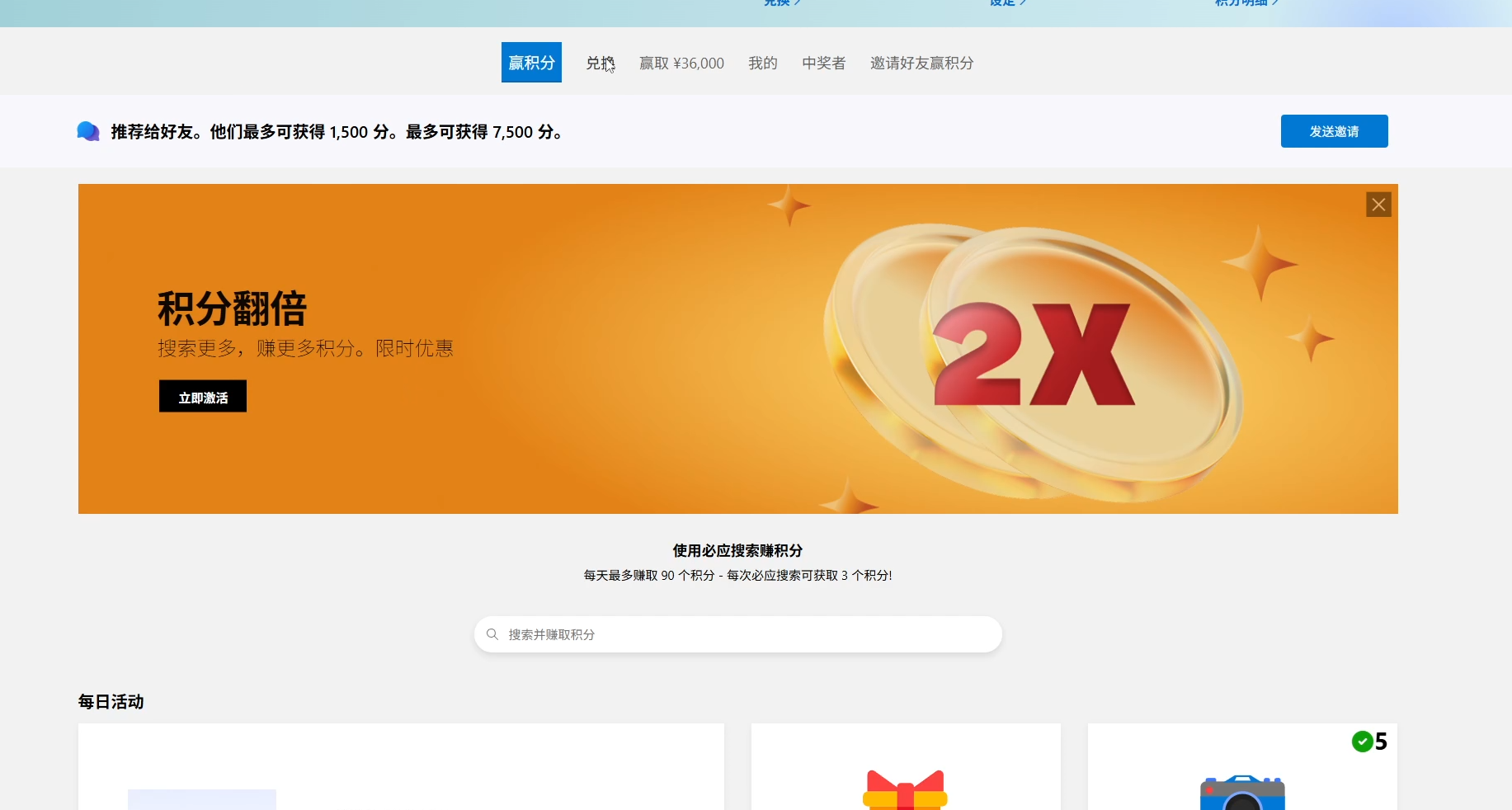The image size is (1512, 810).
Task: Open the 中奖者 tab
Action: (822, 63)
